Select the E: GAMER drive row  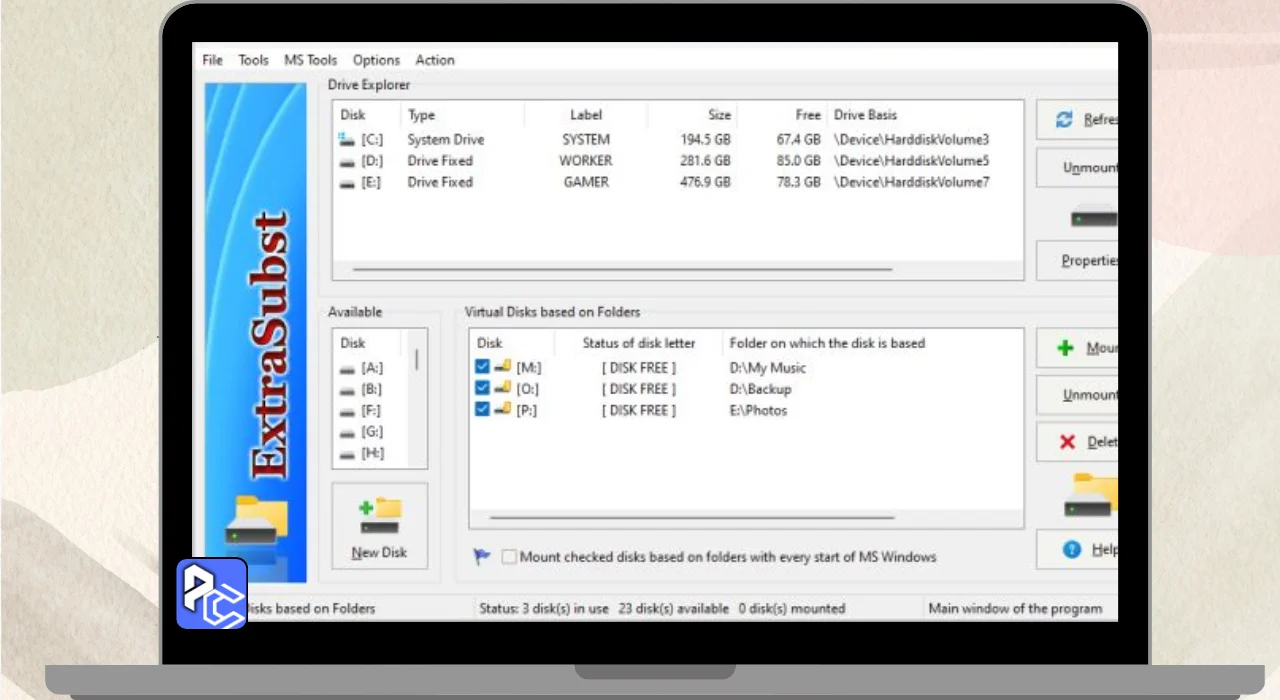pos(664,182)
